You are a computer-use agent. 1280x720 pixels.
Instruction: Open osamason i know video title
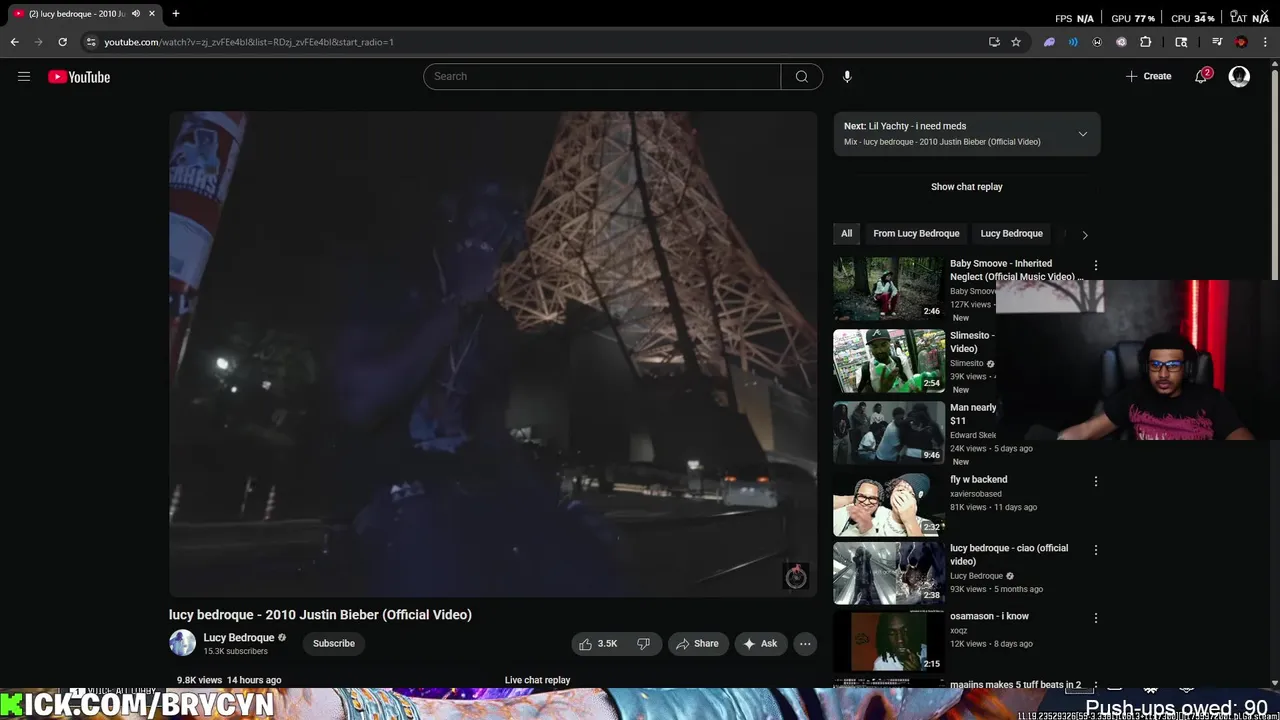(989, 616)
